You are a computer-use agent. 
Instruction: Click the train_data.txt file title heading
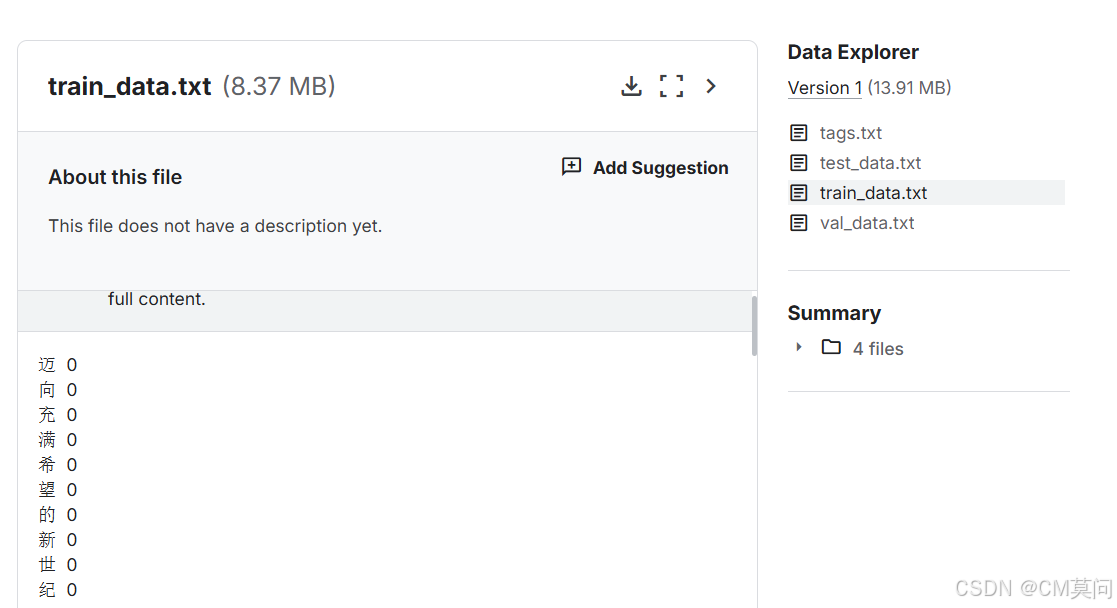click(130, 86)
